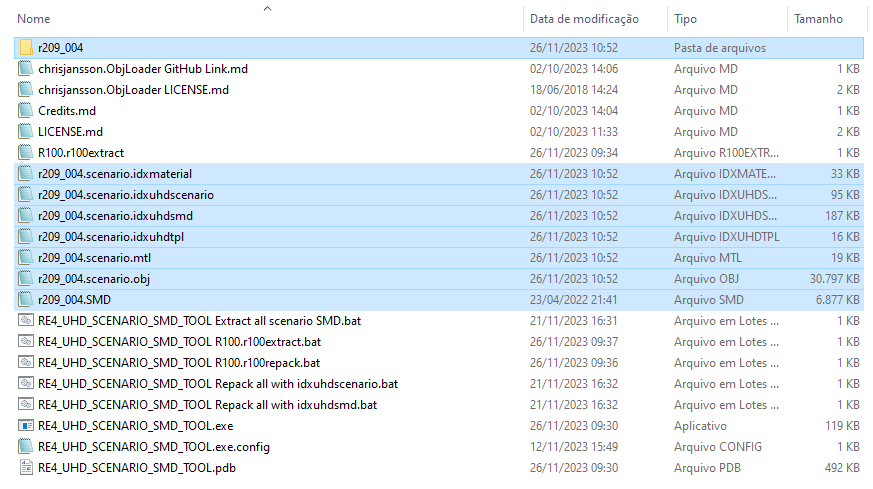Viewport: 873px width, 489px height.
Task: Select Repack all with idxuhdscenario.bat name
Action: click(218, 384)
